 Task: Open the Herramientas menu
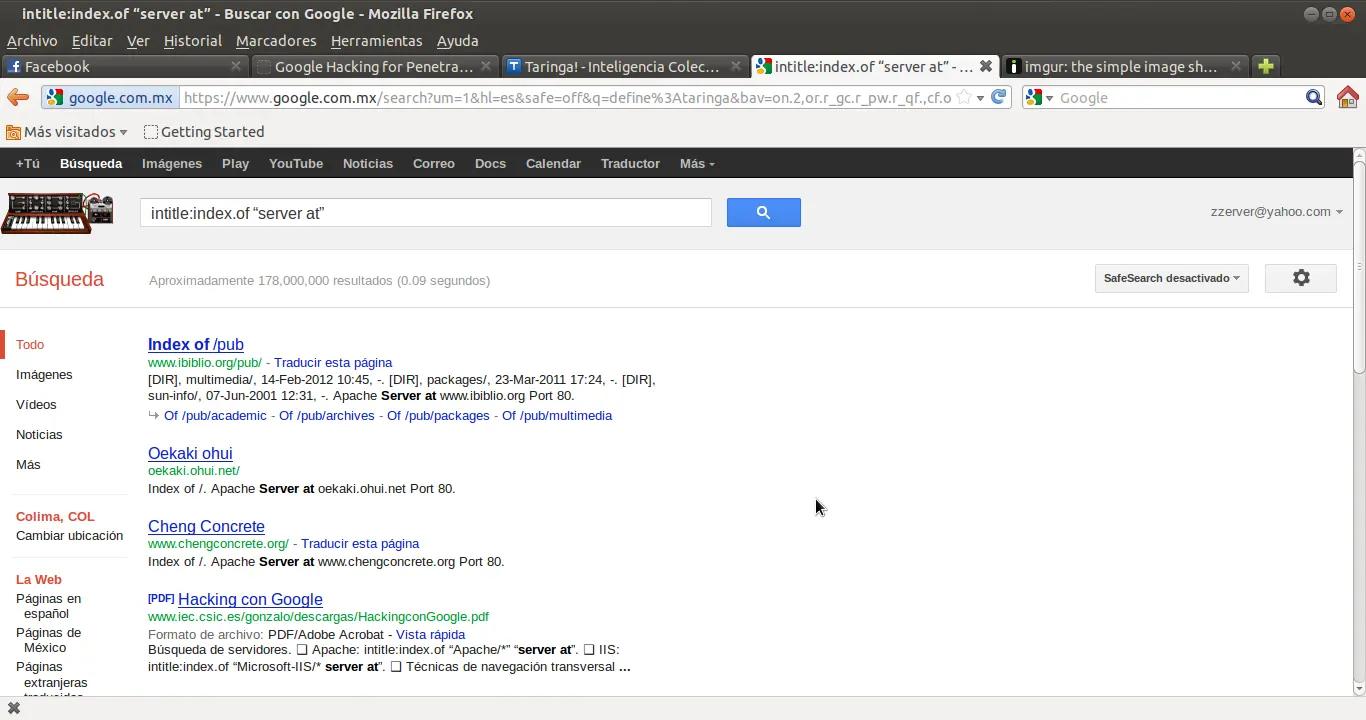click(x=376, y=41)
